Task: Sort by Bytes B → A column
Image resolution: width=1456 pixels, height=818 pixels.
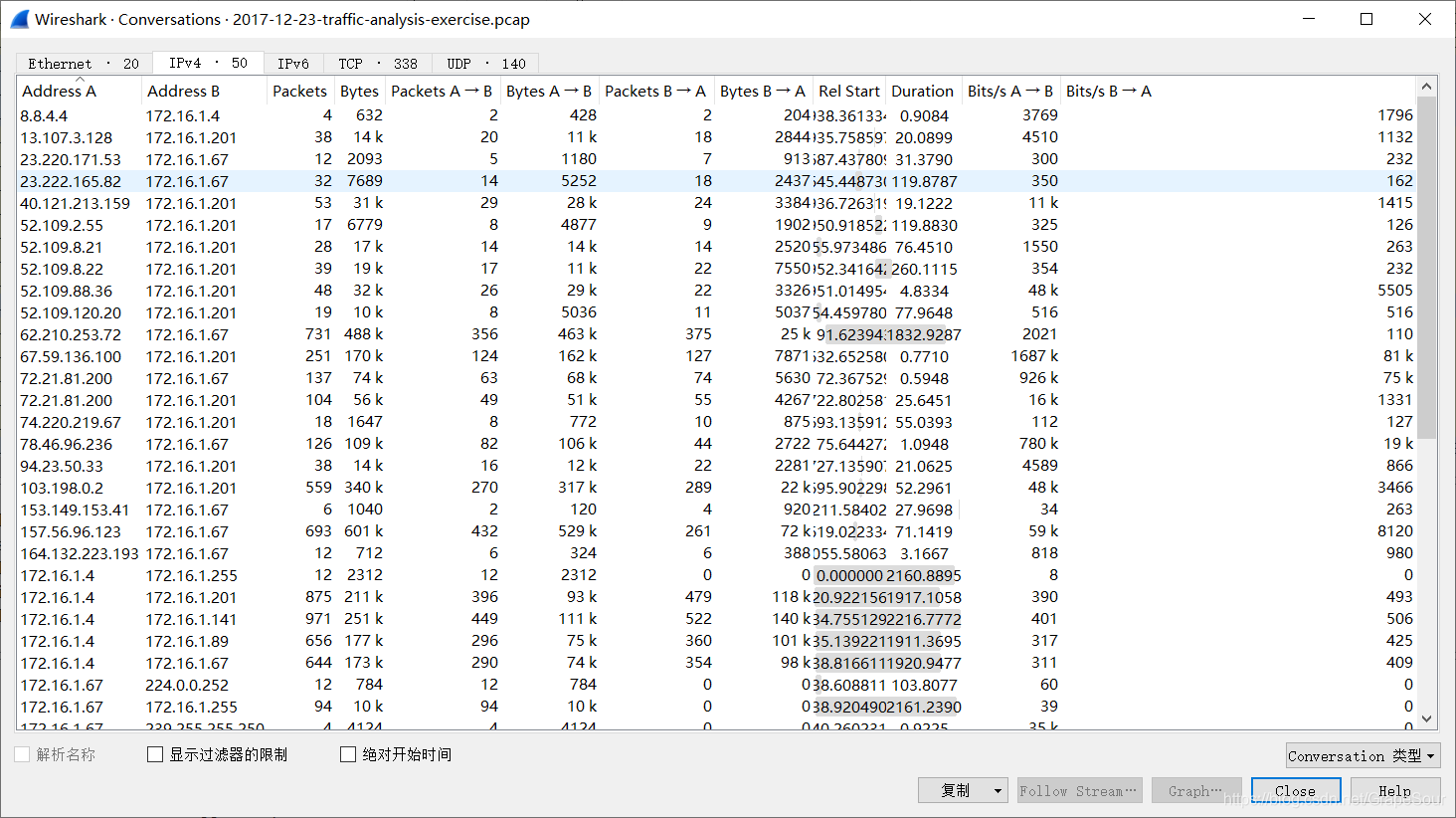Action: point(763,91)
